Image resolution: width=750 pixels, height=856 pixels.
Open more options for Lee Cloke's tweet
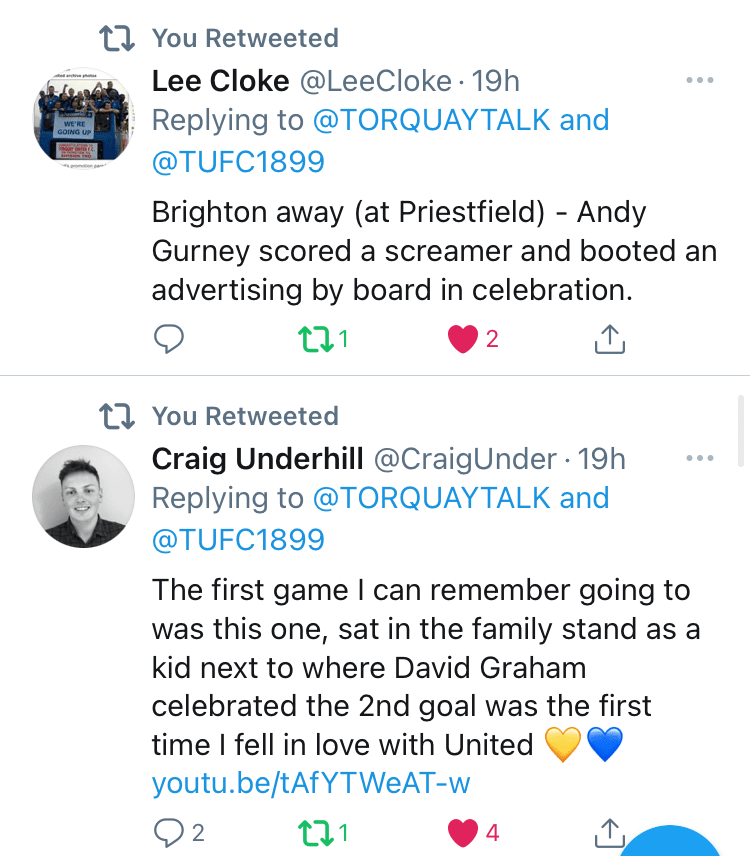700,81
